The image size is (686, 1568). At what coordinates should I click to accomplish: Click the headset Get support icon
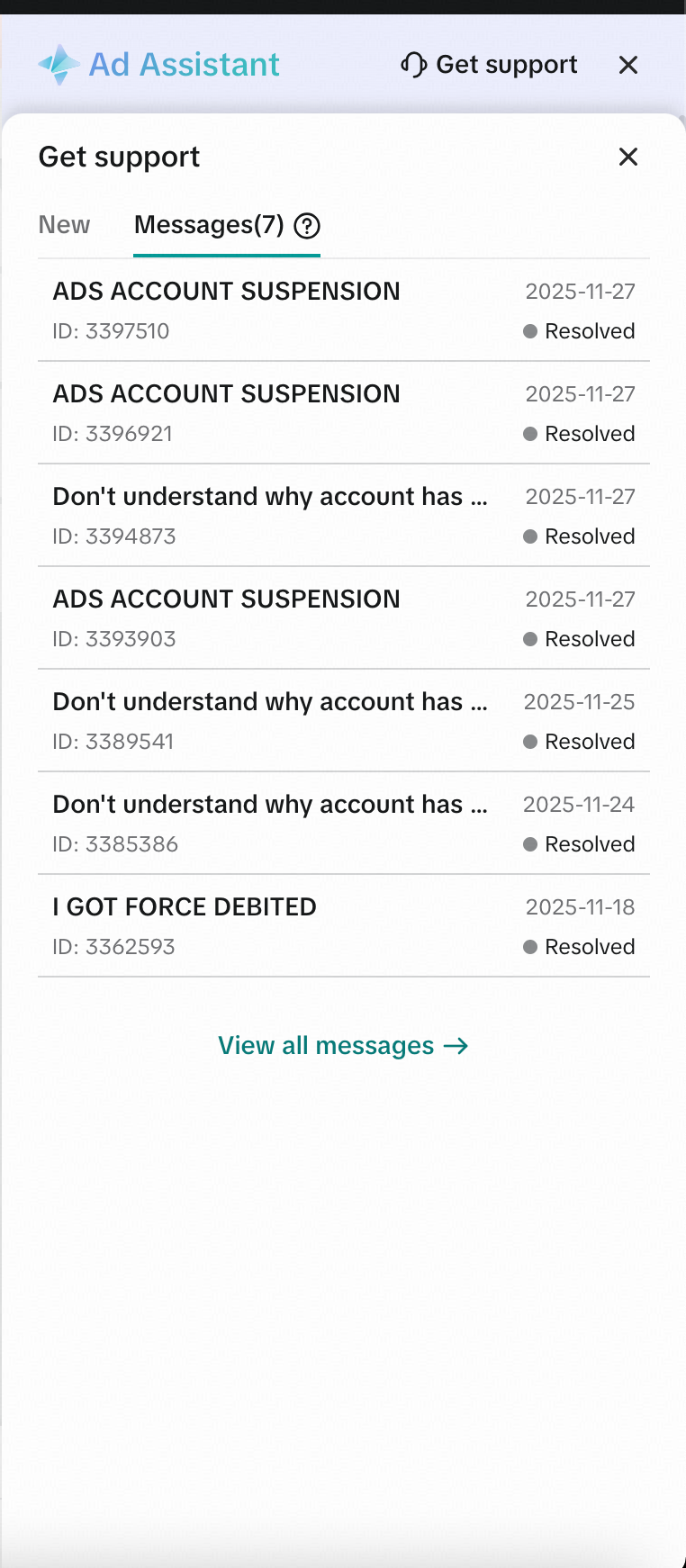click(x=413, y=65)
